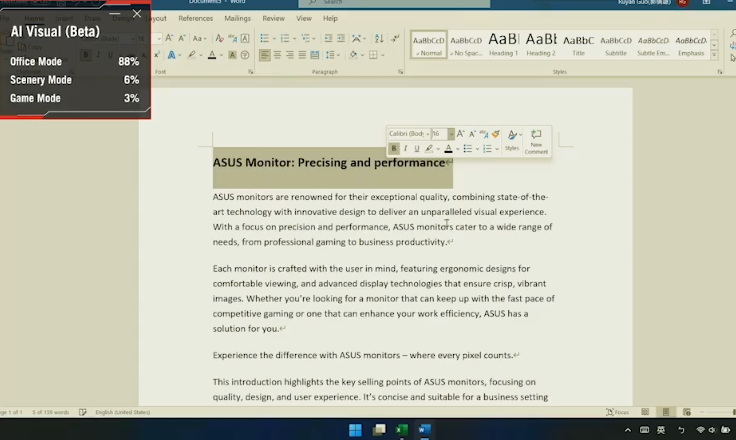Screen dimensions: 736x440
Task: Open Borders dropdown arrow in ribbon
Action: tap(383, 55)
